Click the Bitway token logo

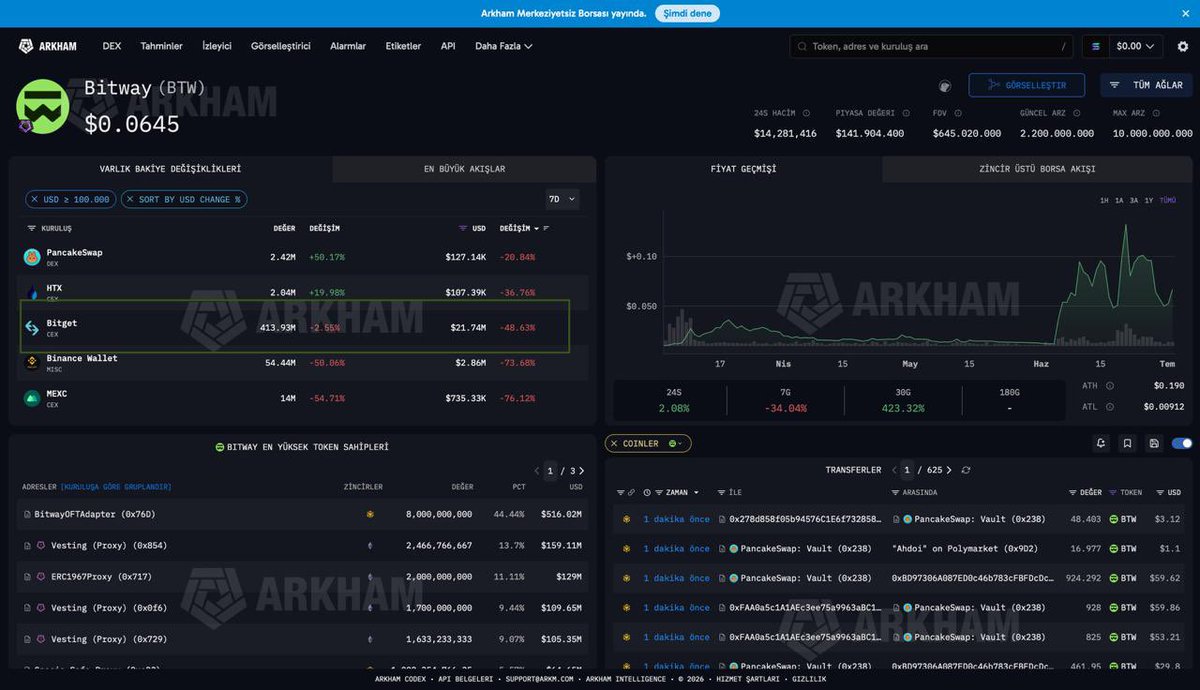coord(42,107)
